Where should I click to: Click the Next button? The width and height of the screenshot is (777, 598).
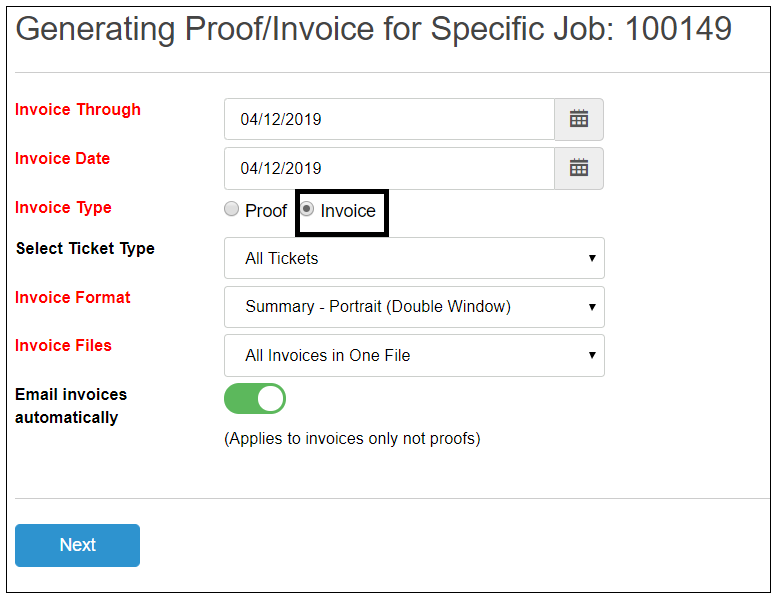tap(77, 545)
